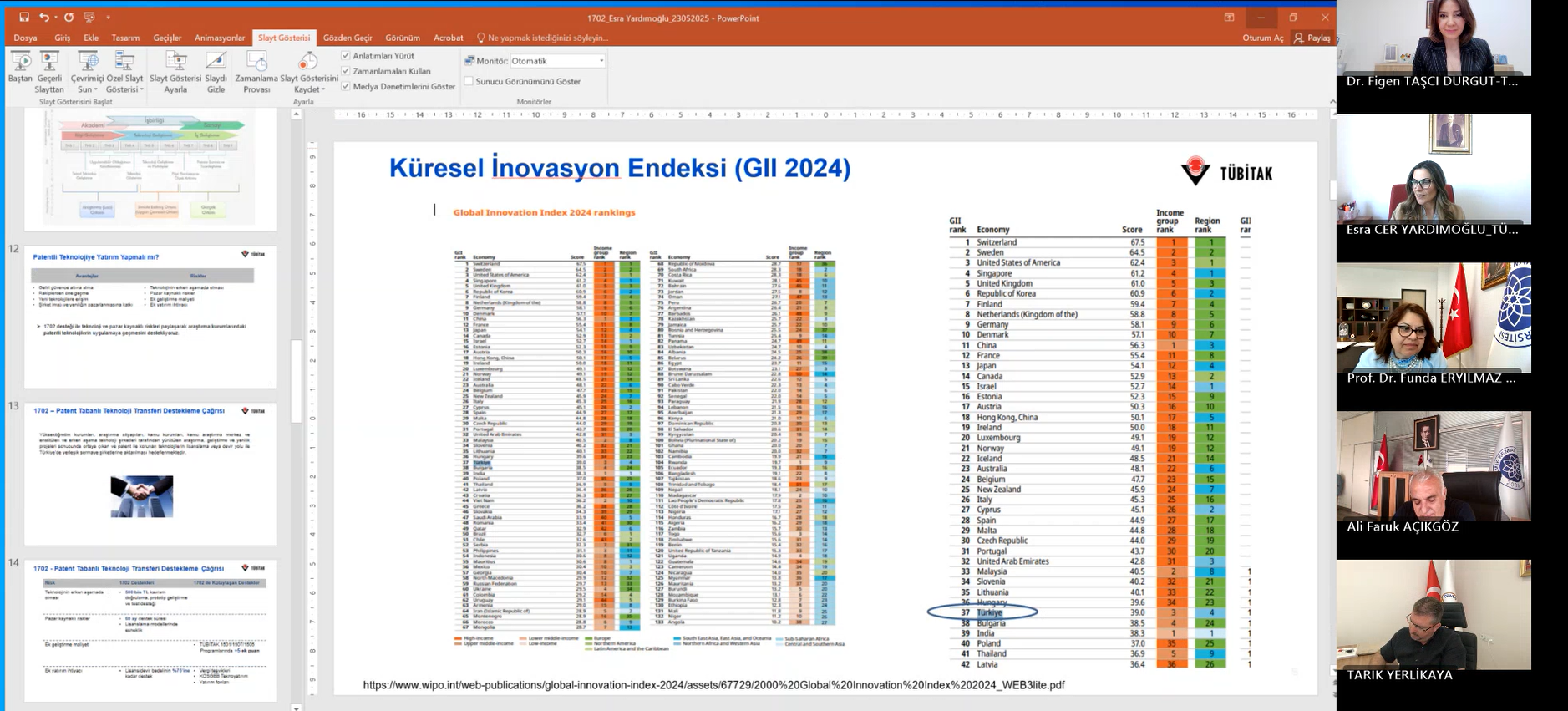
Task: Click the Undo arrow icon
Action: [43, 18]
